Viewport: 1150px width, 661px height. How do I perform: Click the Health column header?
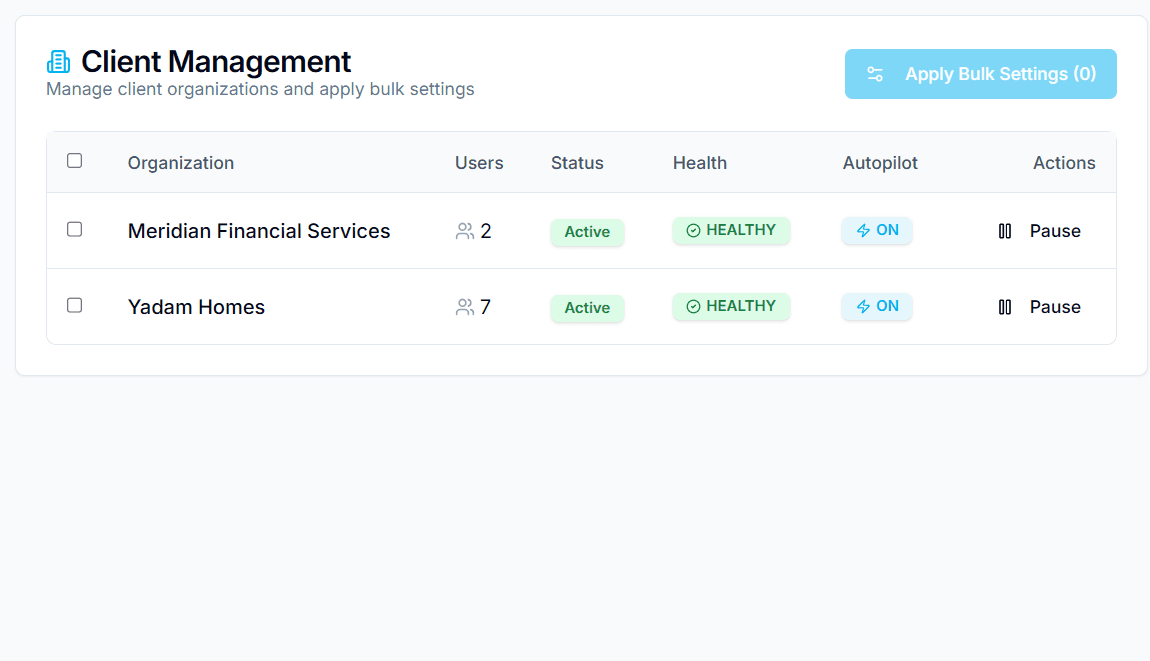[x=699, y=162]
